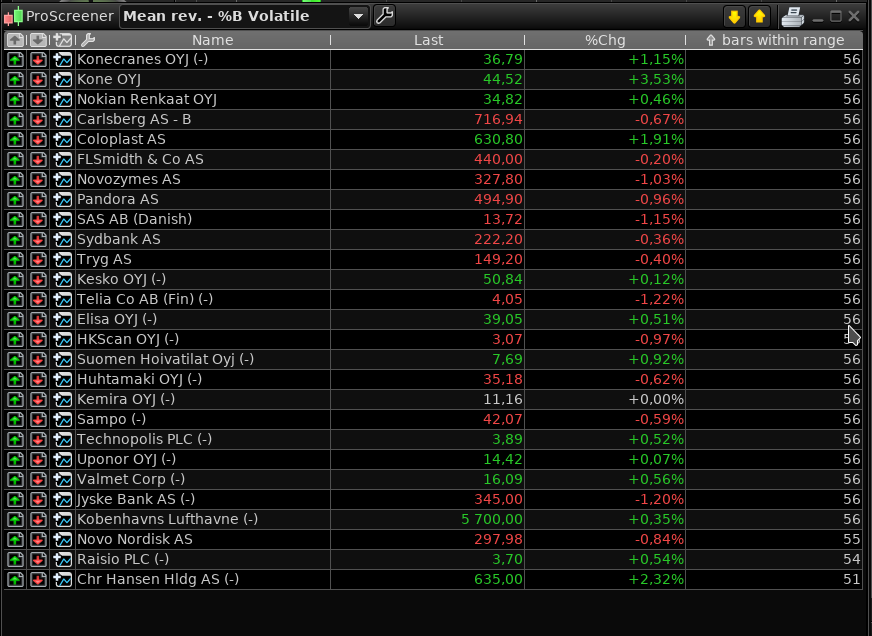Click Kone OYJ change +3,53%
This screenshot has height=636, width=872.
[x=656, y=80]
